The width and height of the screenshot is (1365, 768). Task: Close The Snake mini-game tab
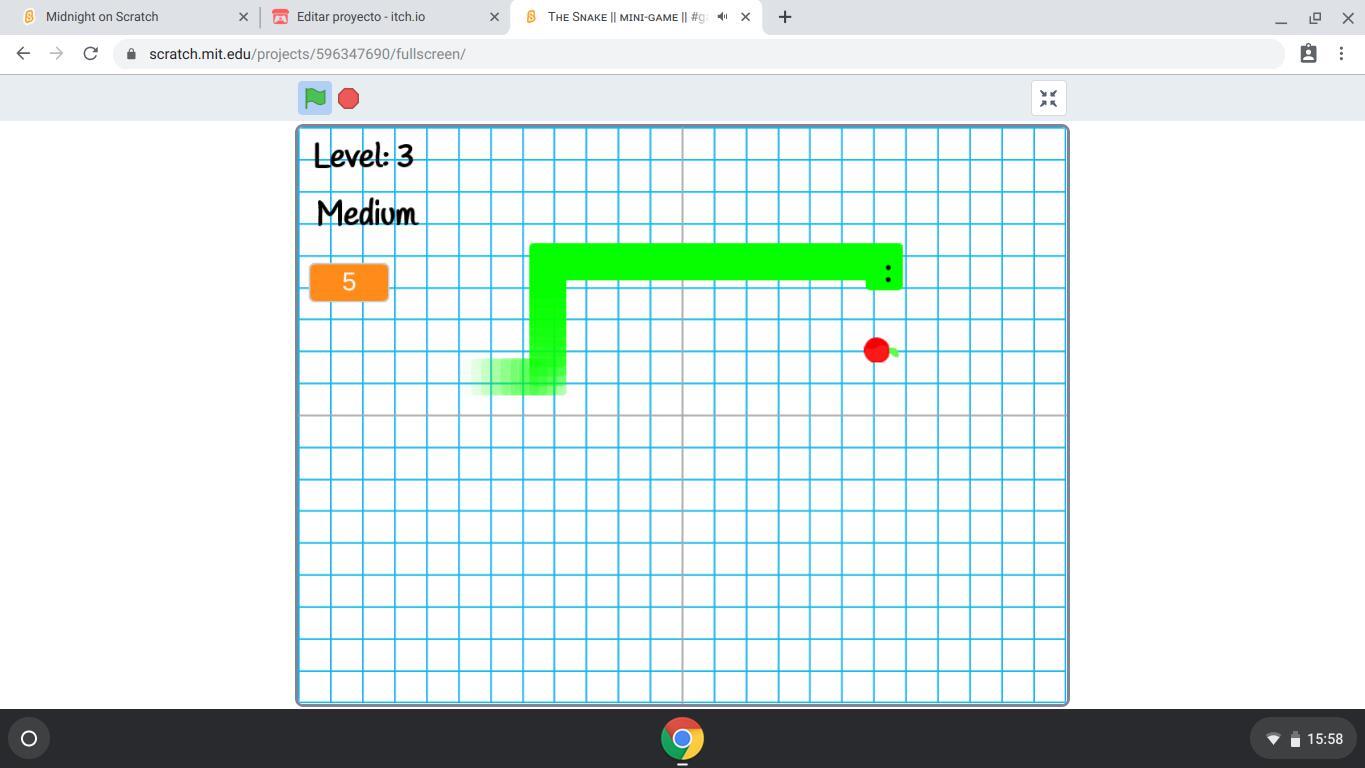click(745, 17)
